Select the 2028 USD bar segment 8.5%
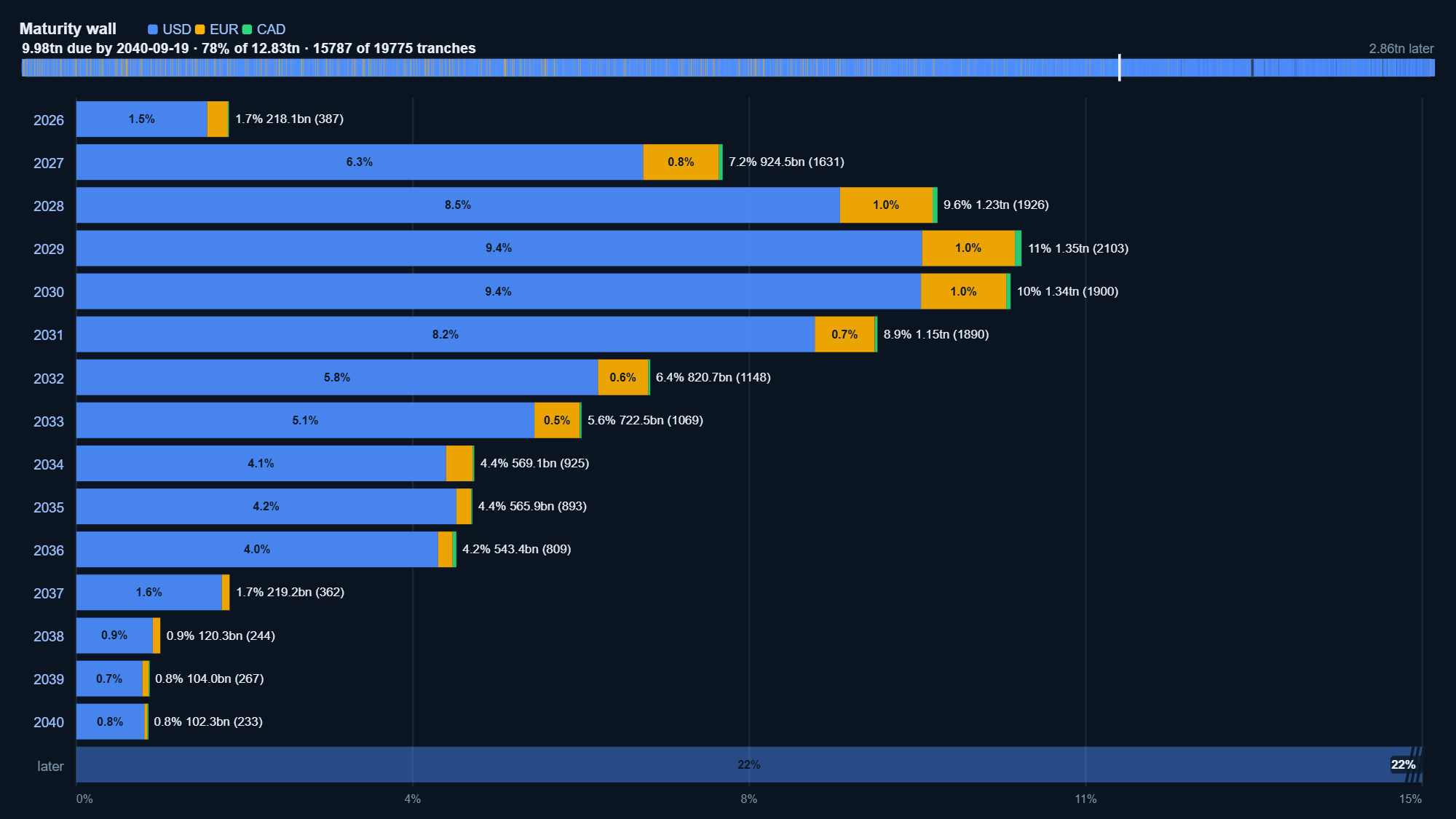Image resolution: width=1456 pixels, height=819 pixels. (x=458, y=205)
